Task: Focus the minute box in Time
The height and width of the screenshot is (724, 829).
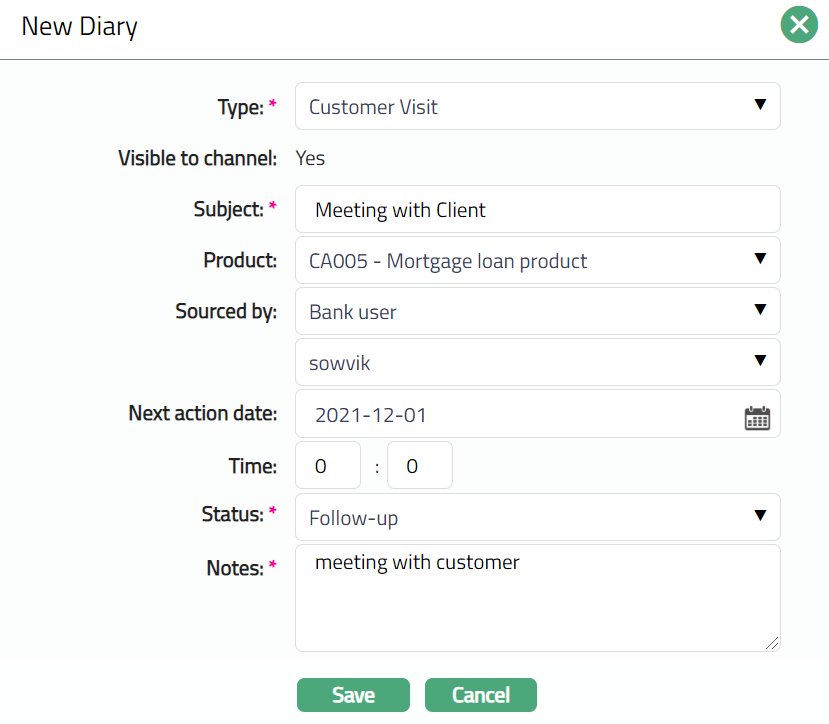Action: click(x=419, y=466)
